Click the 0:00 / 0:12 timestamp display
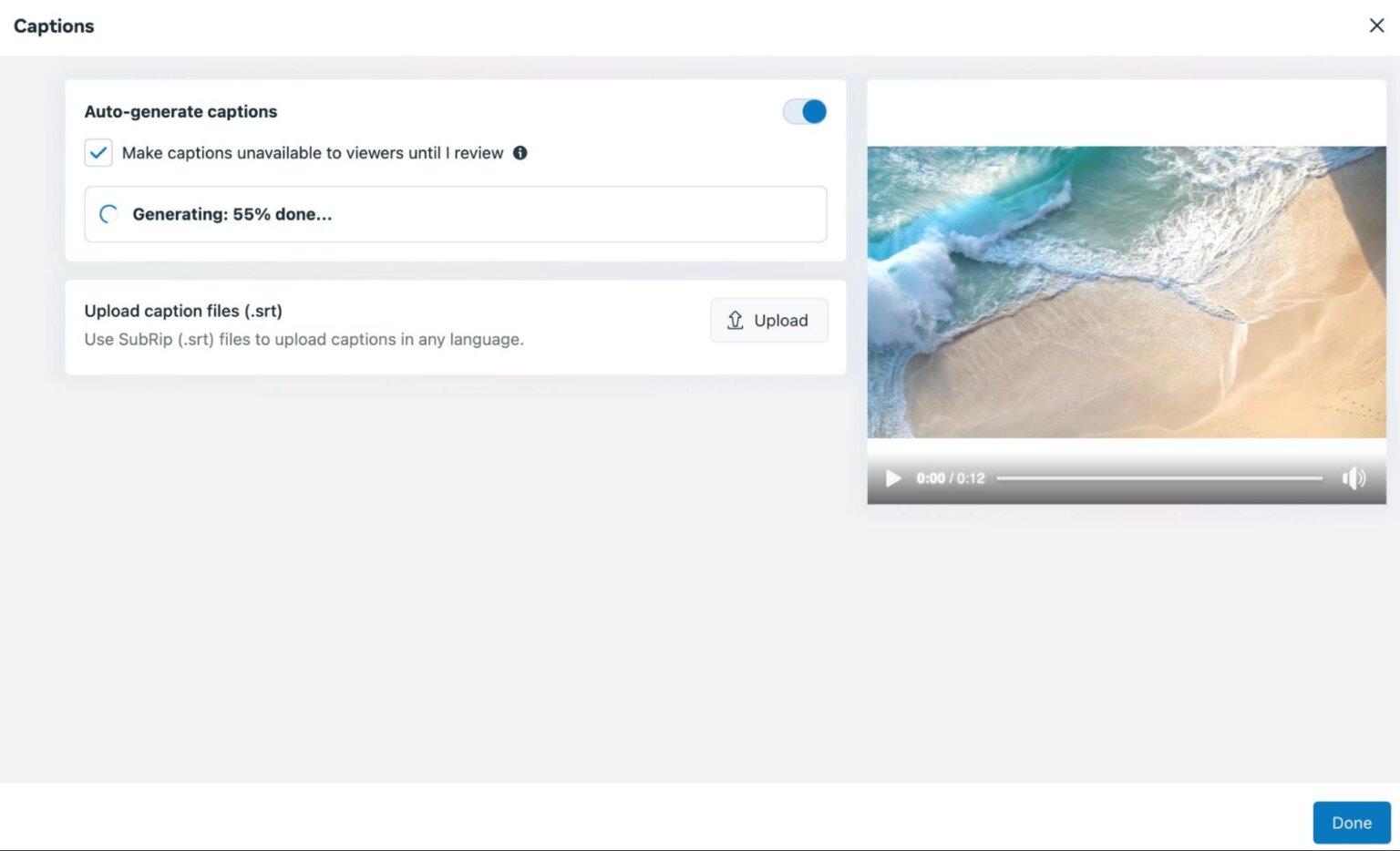This screenshot has height=851, width=1400. point(951,477)
